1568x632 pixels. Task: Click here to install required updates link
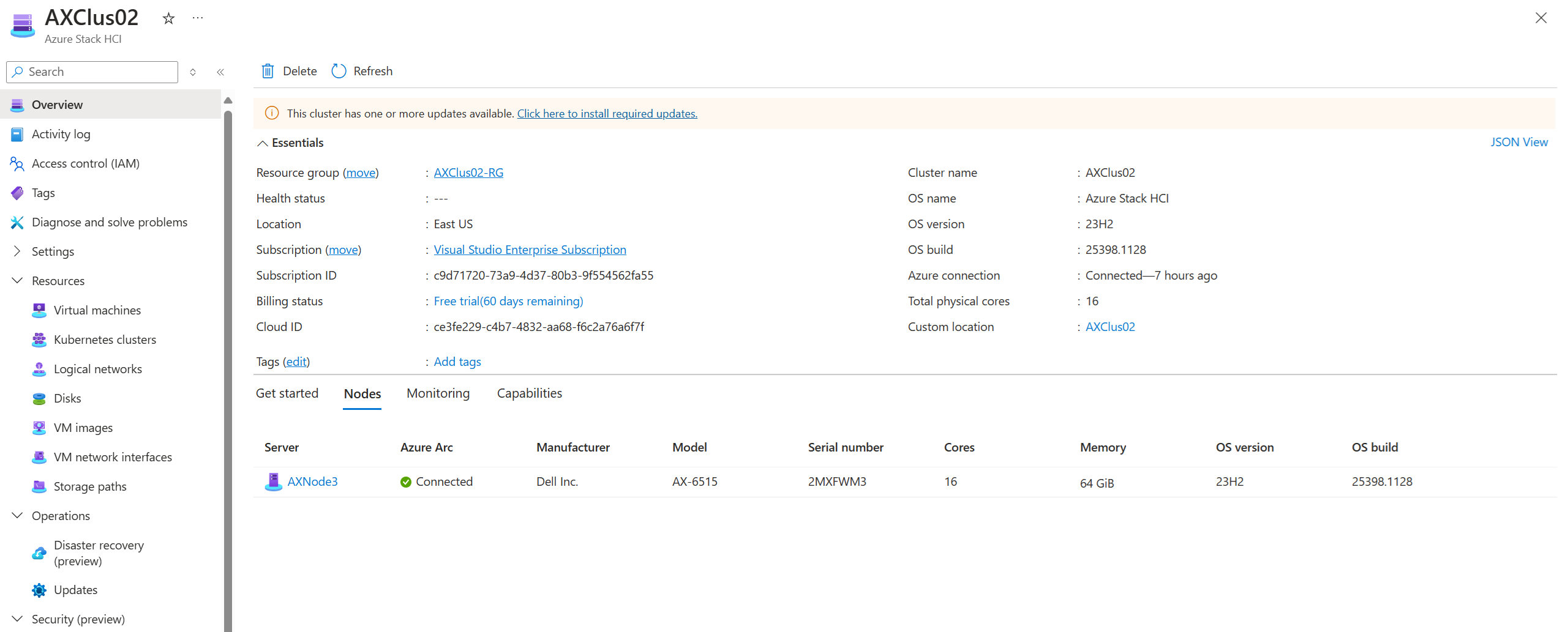pyautogui.click(x=607, y=113)
